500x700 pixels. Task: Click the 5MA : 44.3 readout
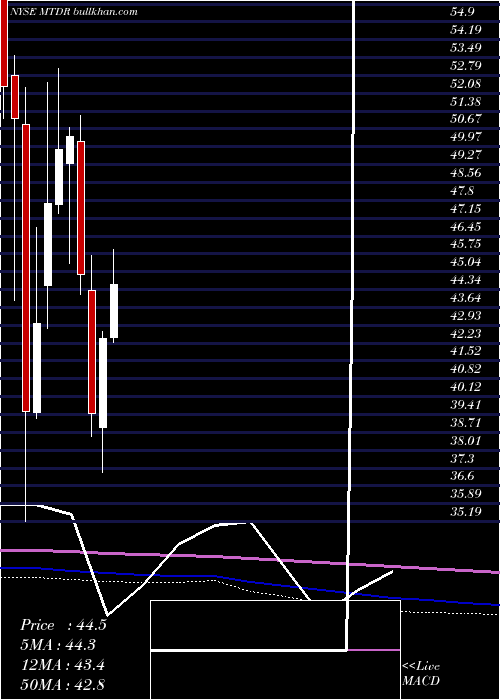[58, 645]
